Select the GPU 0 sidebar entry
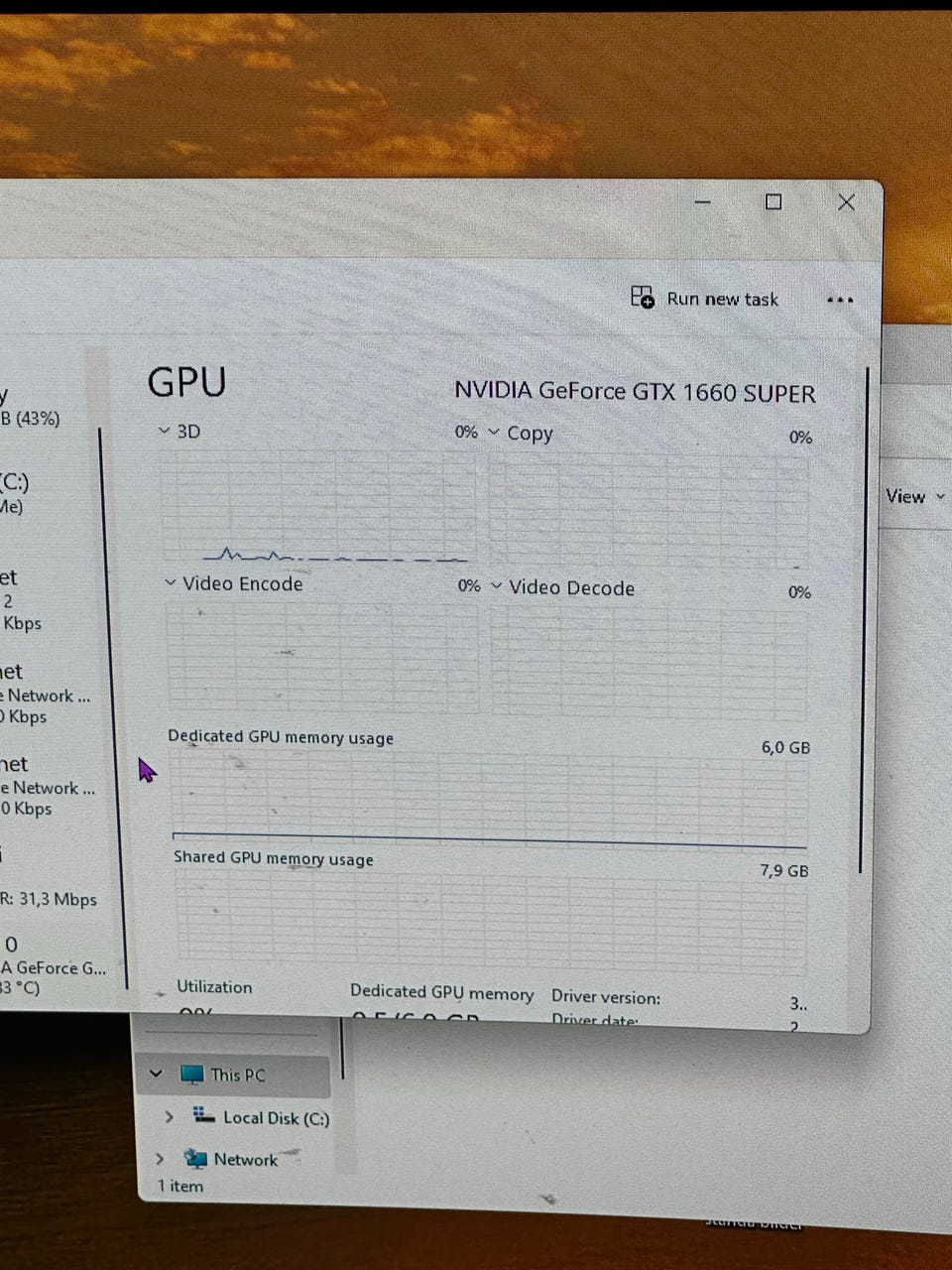 (x=53, y=965)
